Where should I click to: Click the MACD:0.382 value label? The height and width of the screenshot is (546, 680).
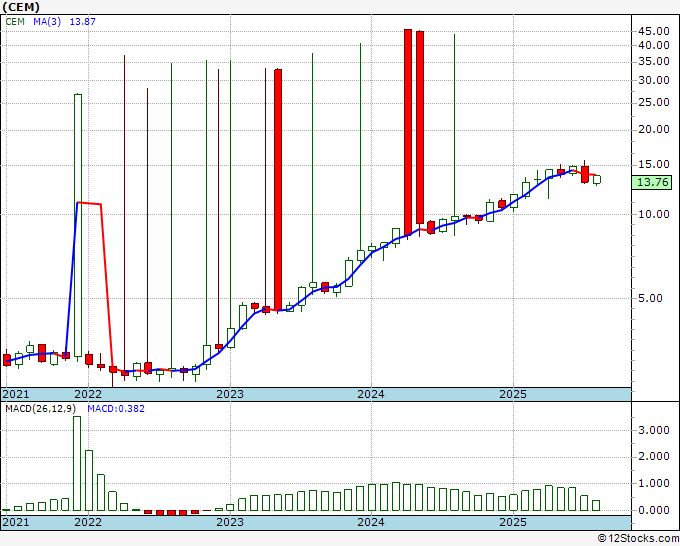pyautogui.click(x=116, y=409)
